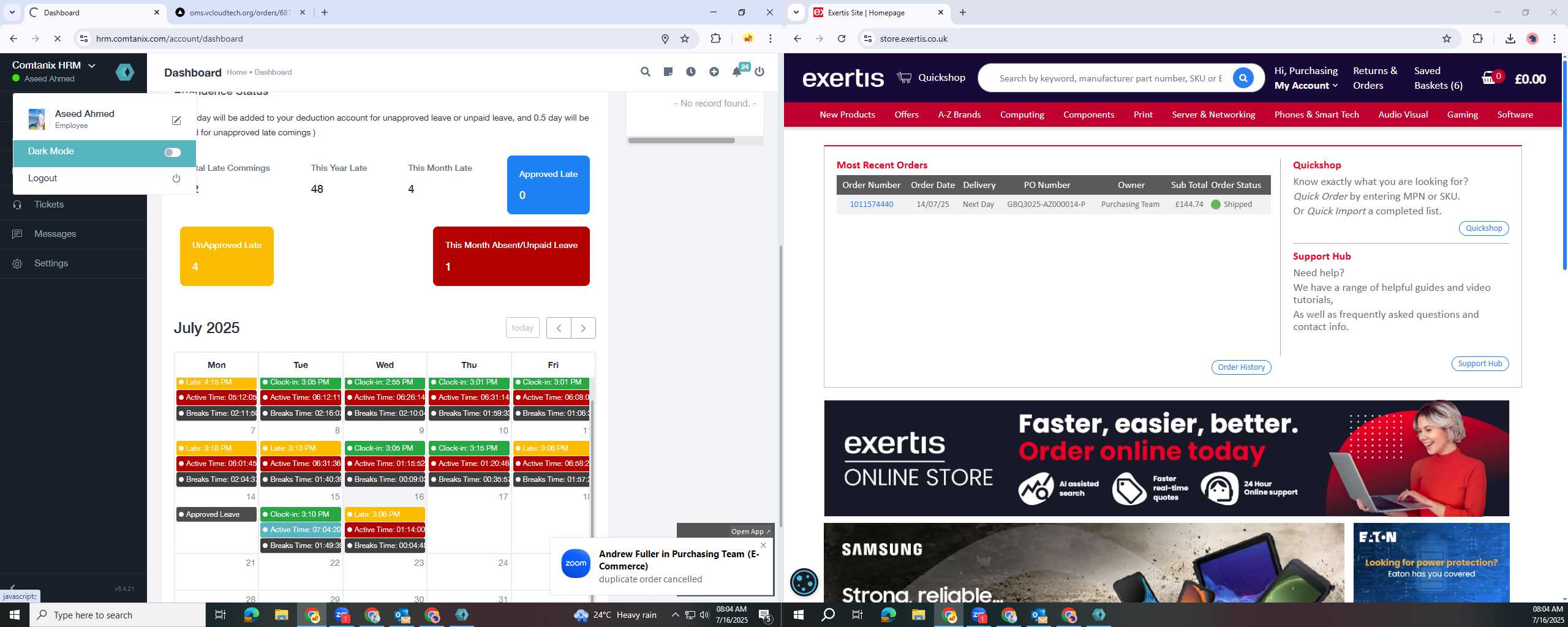This screenshot has height=627, width=1568.
Task: Open the Audio Visual menu
Action: click(1403, 115)
